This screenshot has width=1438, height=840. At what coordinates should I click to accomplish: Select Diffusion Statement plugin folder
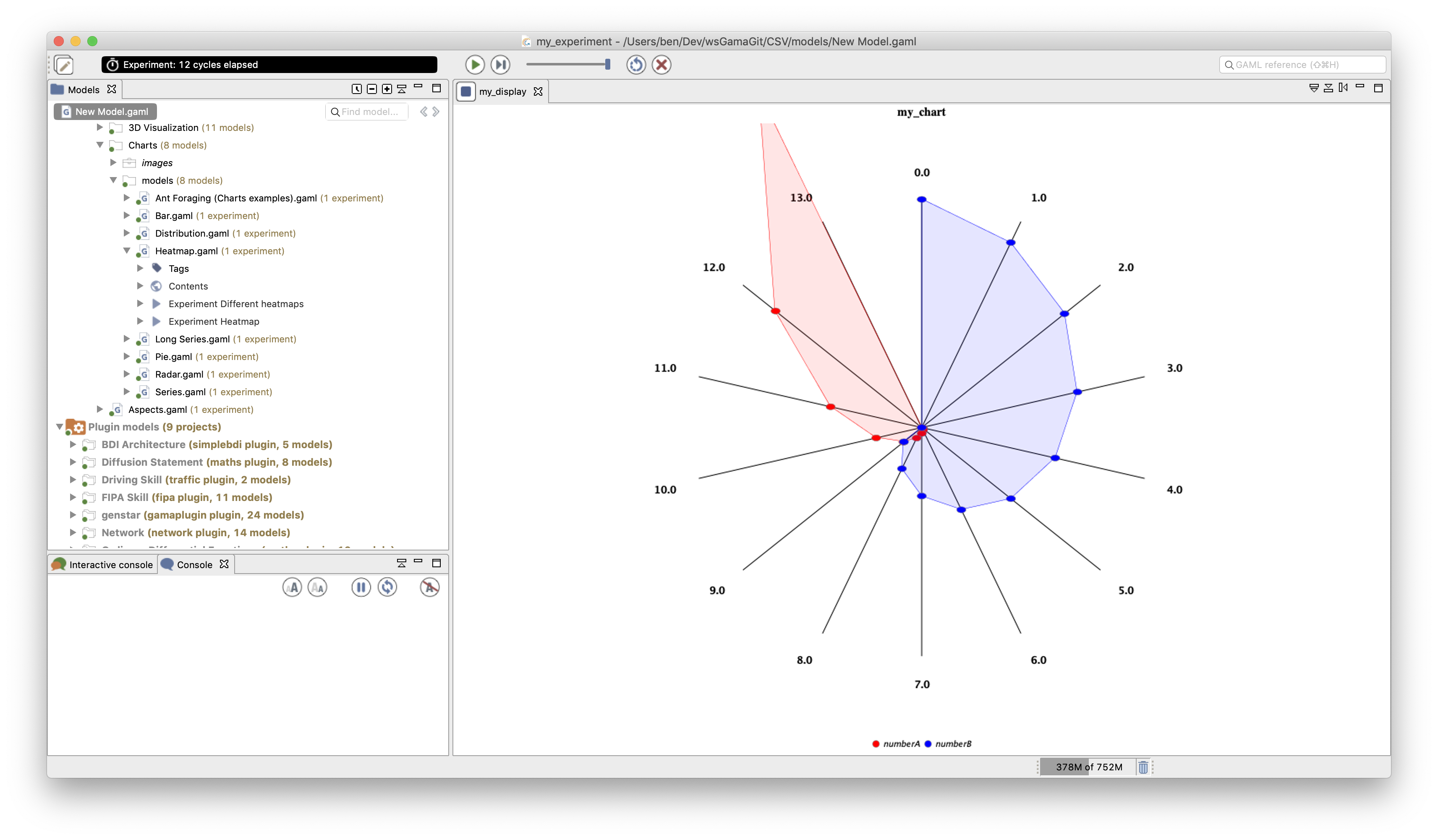click(x=216, y=462)
